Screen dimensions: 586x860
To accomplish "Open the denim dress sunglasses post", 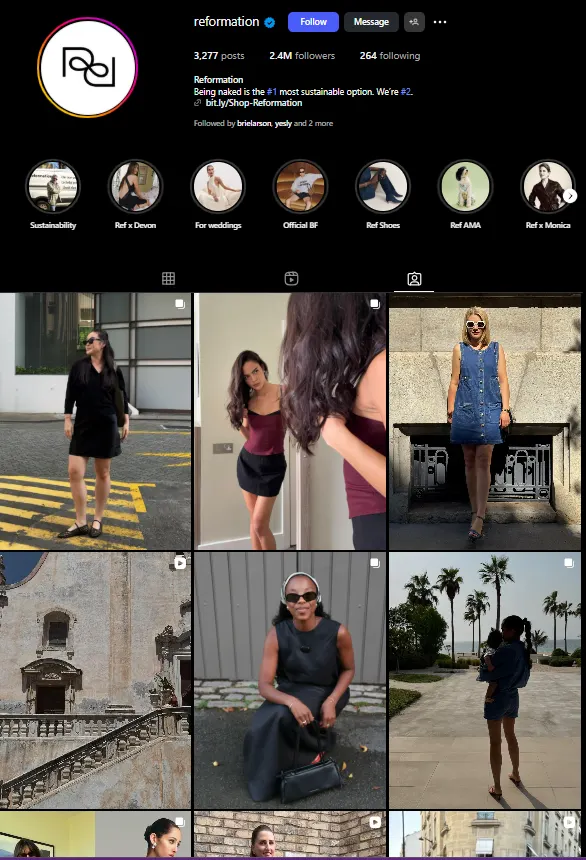I will pos(485,421).
